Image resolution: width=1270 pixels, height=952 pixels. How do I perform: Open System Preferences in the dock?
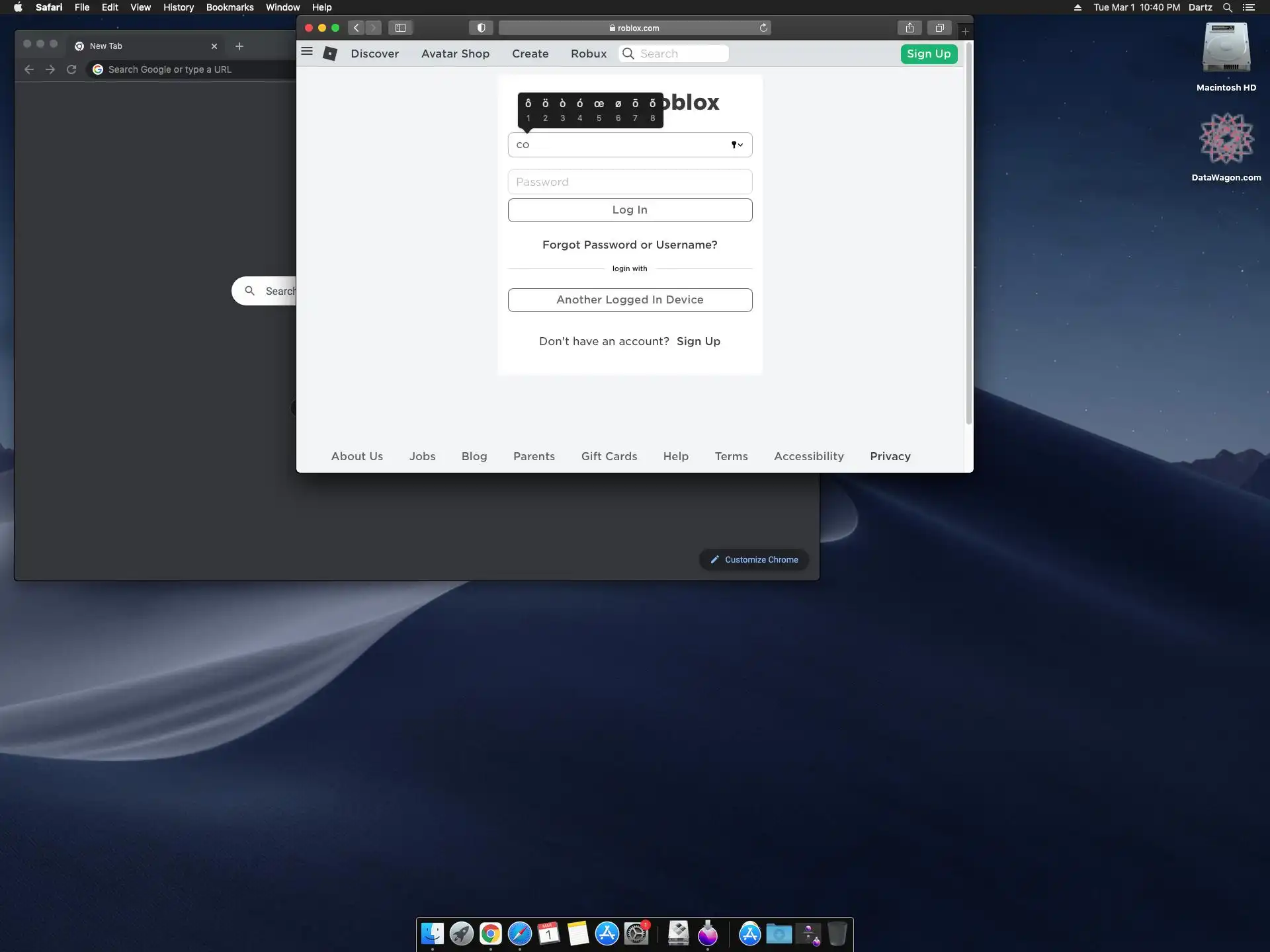pos(636,933)
